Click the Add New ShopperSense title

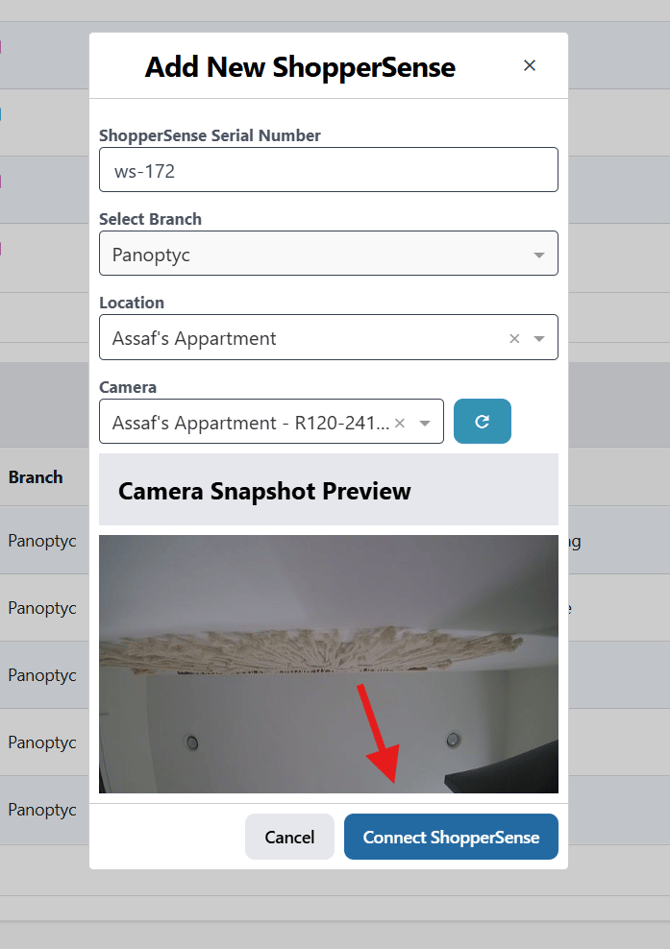tap(300, 67)
